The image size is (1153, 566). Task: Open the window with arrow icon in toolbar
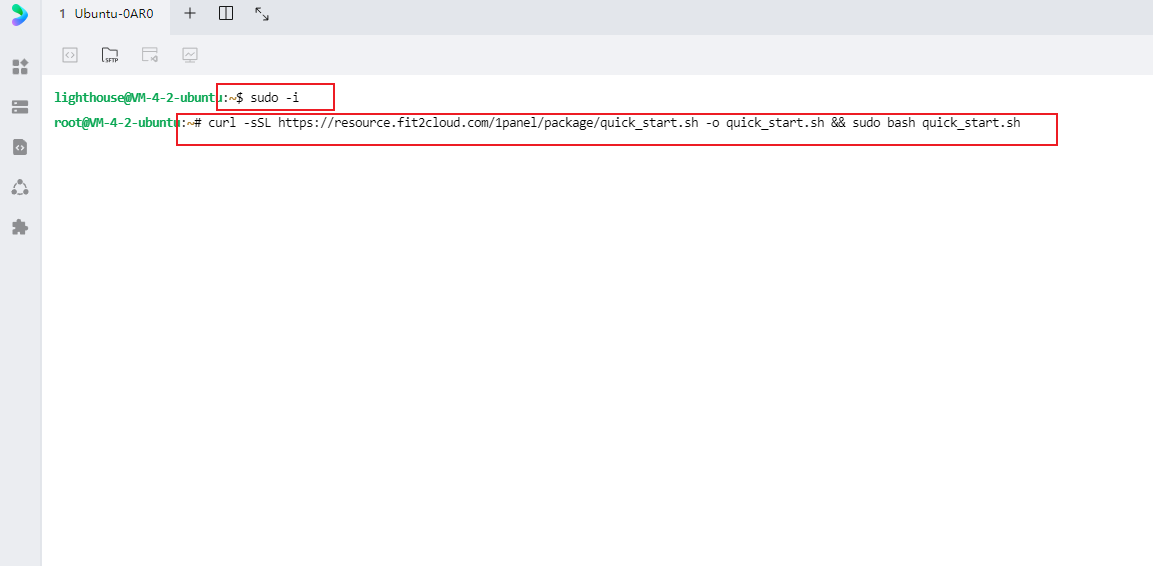[150, 54]
